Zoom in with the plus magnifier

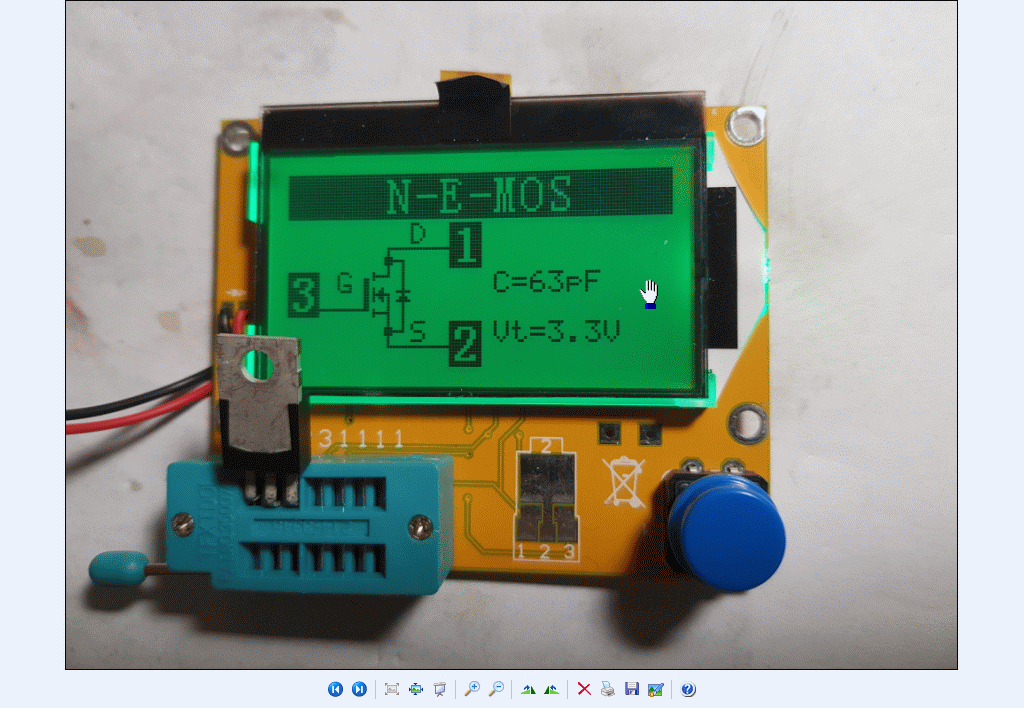point(472,689)
